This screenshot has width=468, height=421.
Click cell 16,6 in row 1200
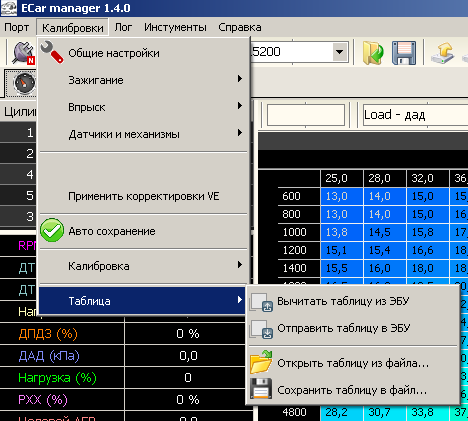click(x=428, y=250)
